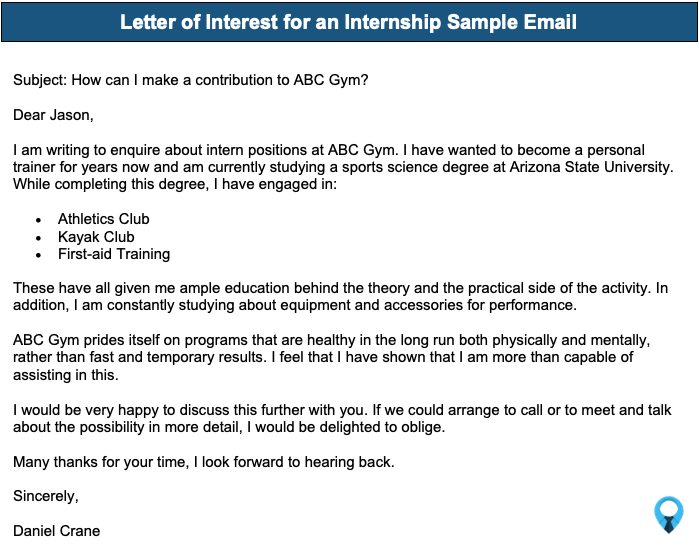Click the bullet dot before First-aid Training
This screenshot has height=549, width=699.
tap(39, 255)
